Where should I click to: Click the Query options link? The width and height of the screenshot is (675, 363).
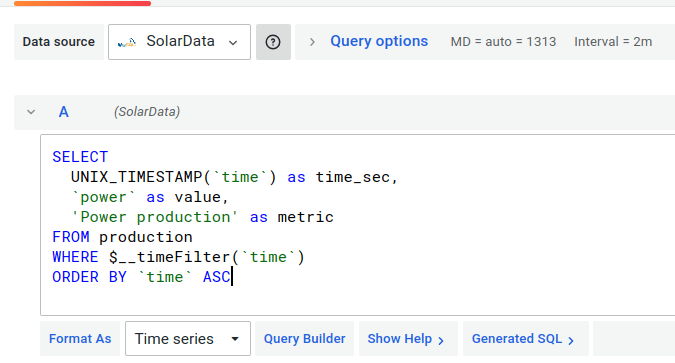tap(379, 41)
